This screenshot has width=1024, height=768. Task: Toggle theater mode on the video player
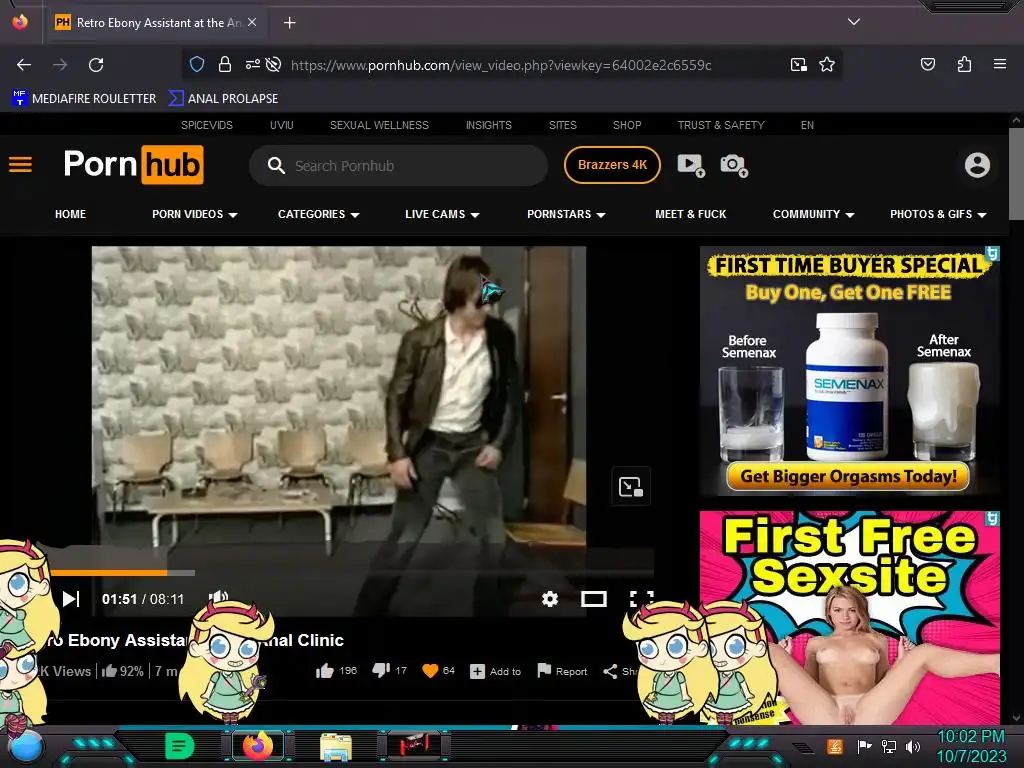(x=594, y=599)
